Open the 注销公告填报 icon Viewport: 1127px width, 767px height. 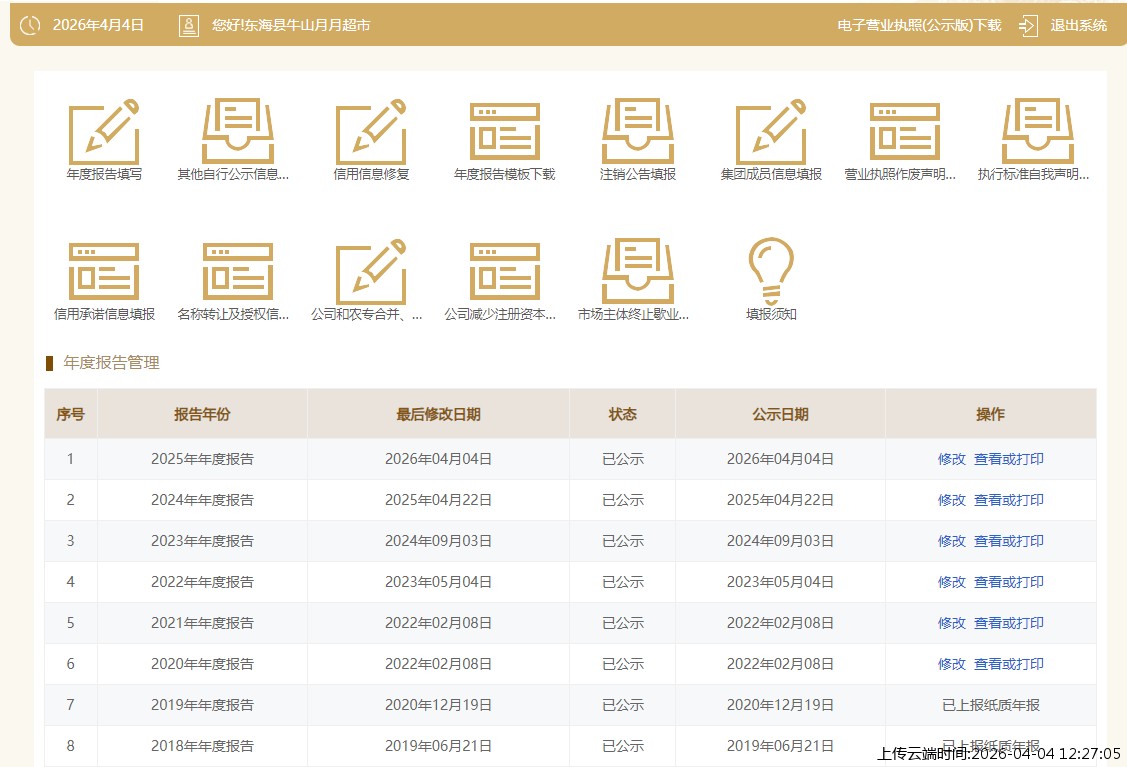(638, 132)
